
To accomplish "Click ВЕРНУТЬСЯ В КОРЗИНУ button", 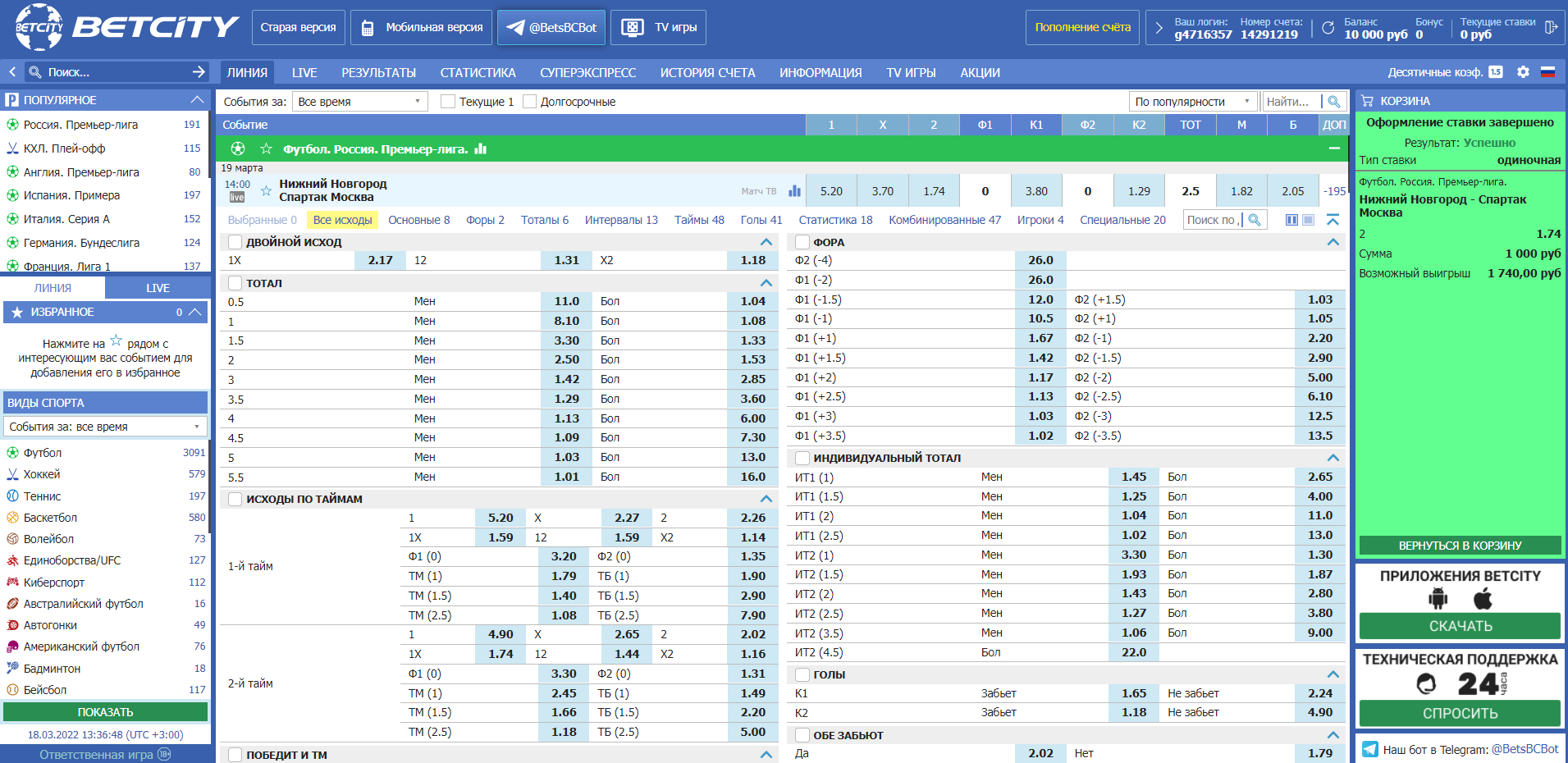I will [1460, 546].
